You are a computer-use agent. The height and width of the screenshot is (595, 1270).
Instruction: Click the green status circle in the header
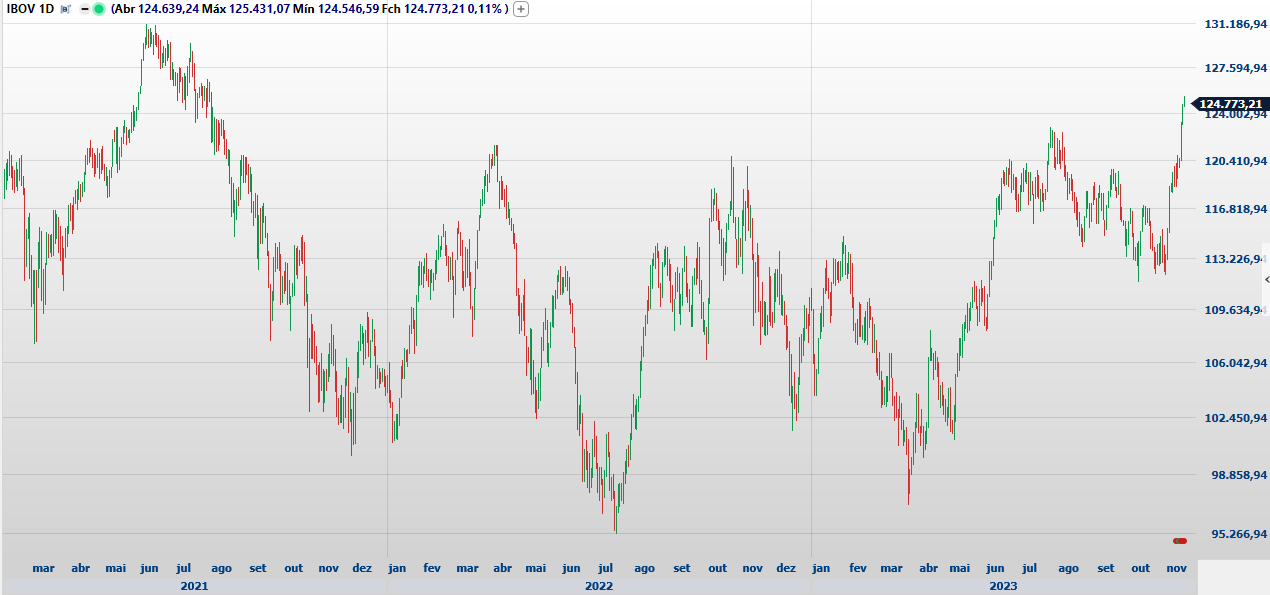[x=99, y=9]
